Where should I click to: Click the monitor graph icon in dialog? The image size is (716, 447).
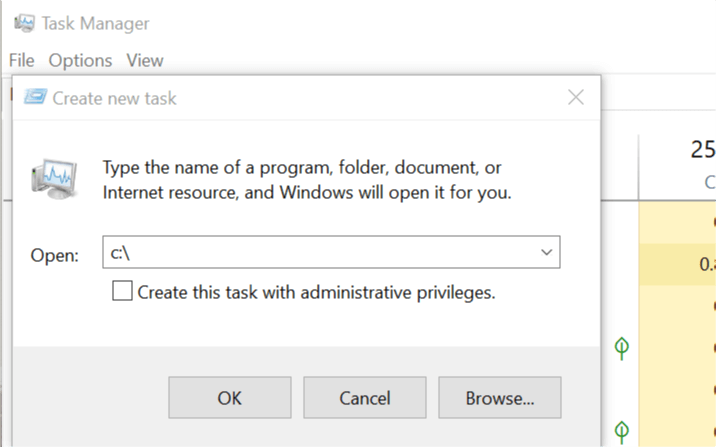54,179
